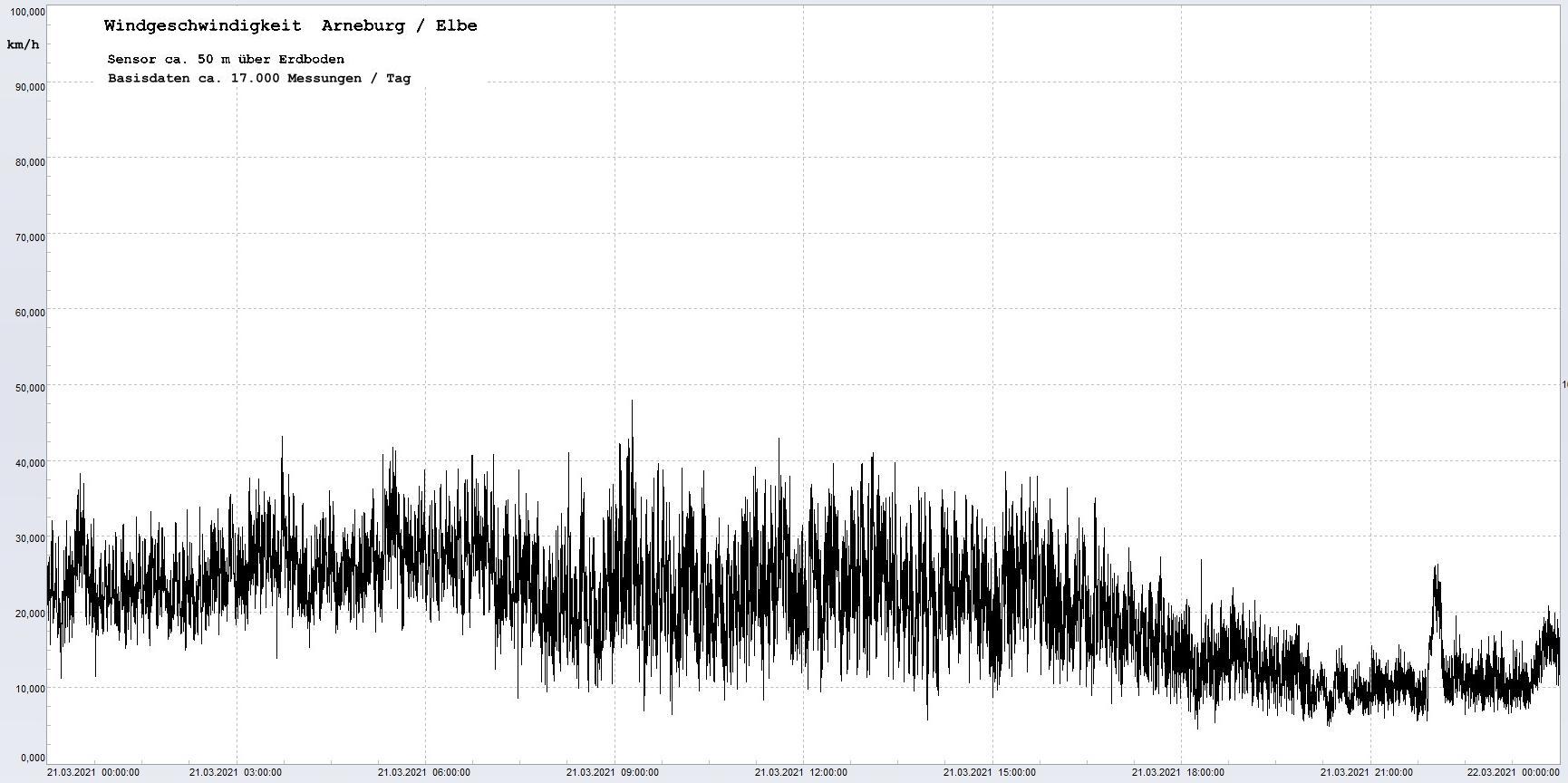Click the 70,000 y-axis tick label
Image resolution: width=1568 pixels, height=783 pixels.
tap(29, 237)
